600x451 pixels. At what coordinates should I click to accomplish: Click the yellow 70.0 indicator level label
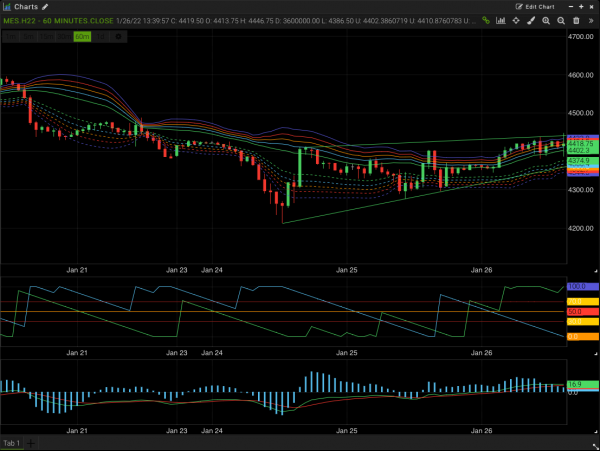[583, 302]
